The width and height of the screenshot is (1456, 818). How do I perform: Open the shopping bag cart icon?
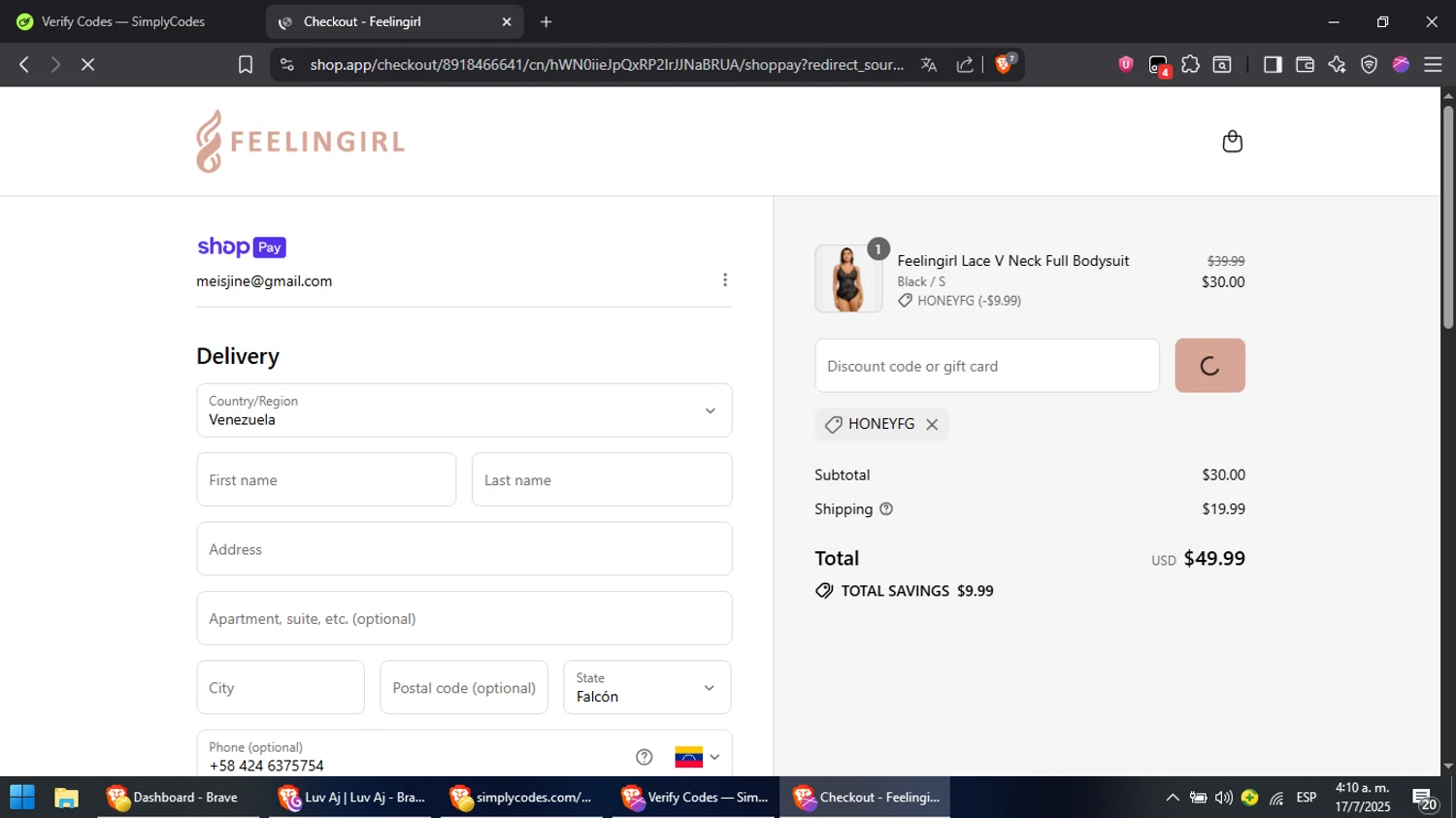[1232, 142]
